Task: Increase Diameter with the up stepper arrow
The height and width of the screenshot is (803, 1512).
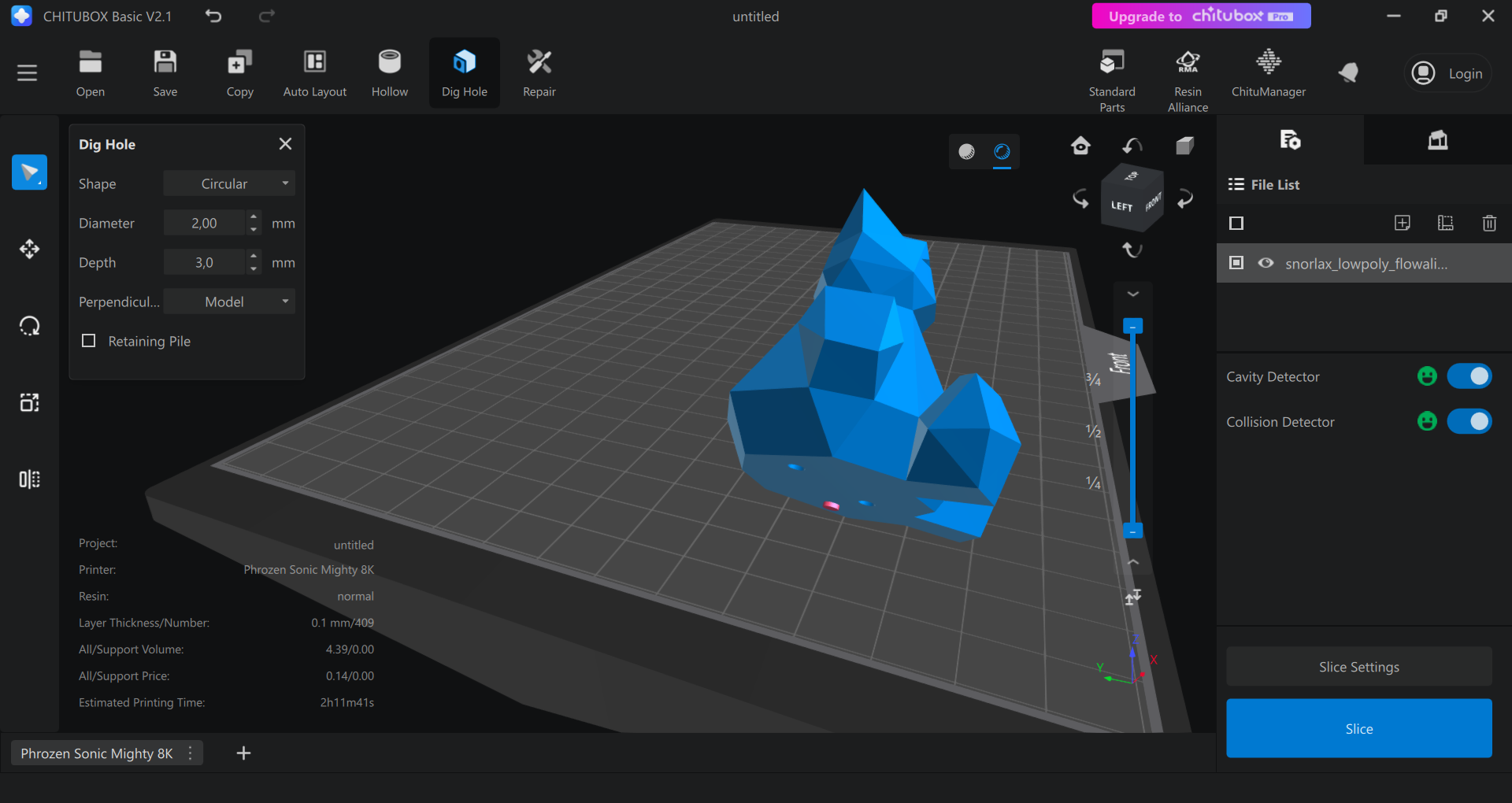Action: 254,216
